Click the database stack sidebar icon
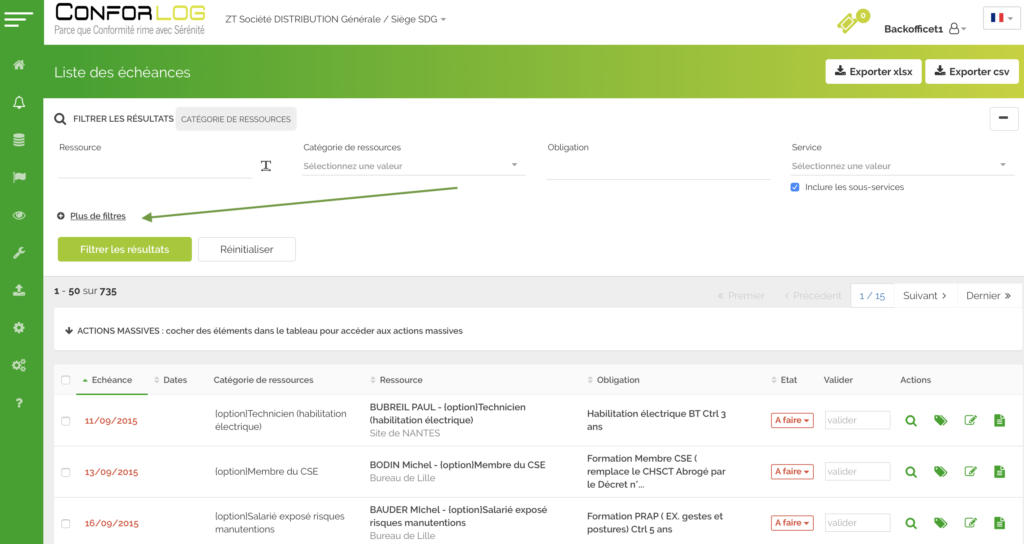 click(x=19, y=140)
